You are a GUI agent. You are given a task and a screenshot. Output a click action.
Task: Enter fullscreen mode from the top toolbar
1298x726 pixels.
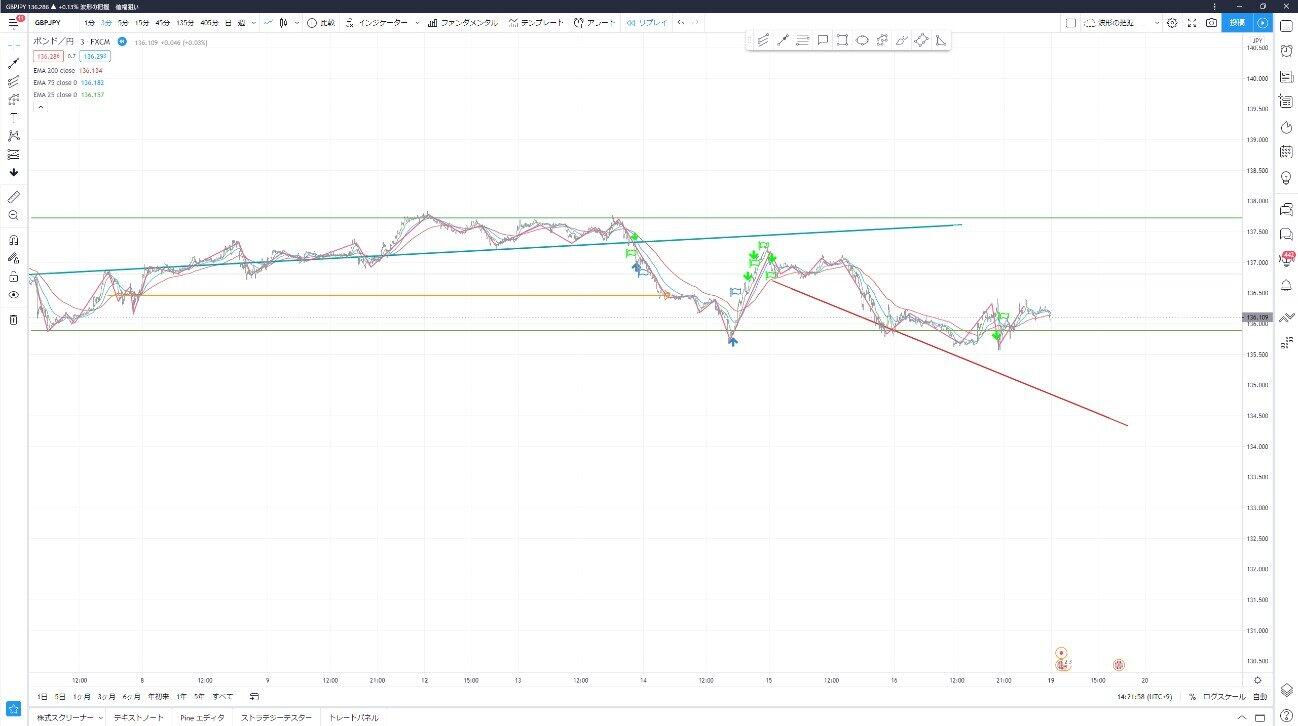(x=1191, y=23)
